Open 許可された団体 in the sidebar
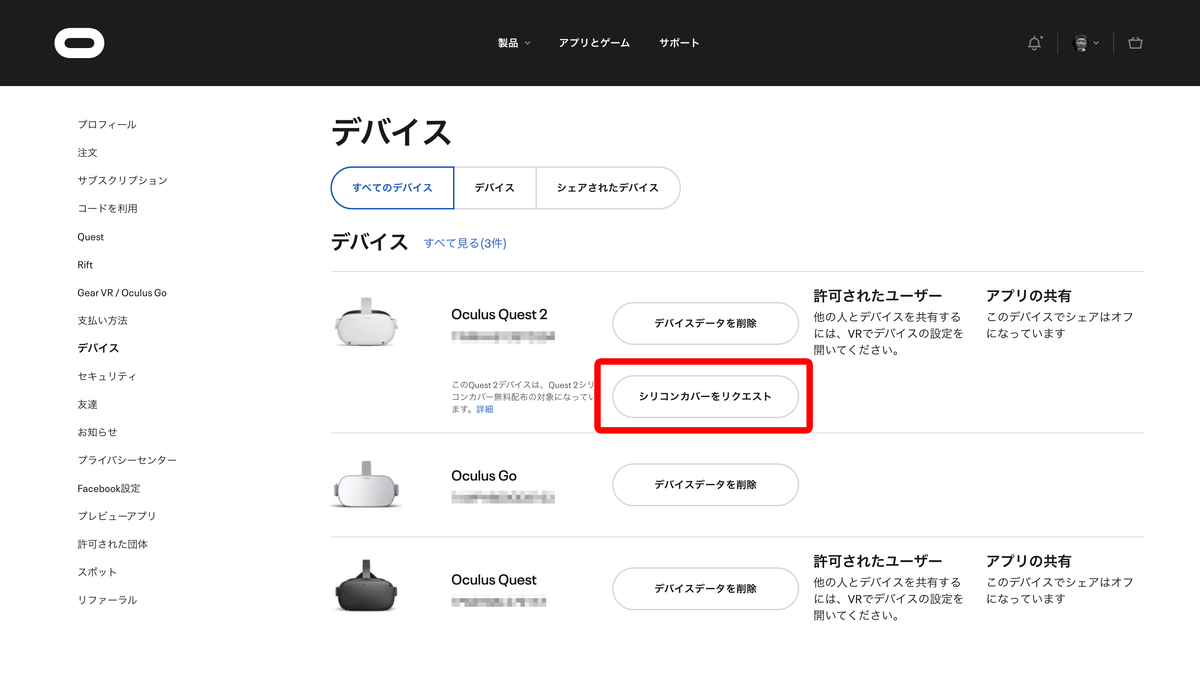 112,544
